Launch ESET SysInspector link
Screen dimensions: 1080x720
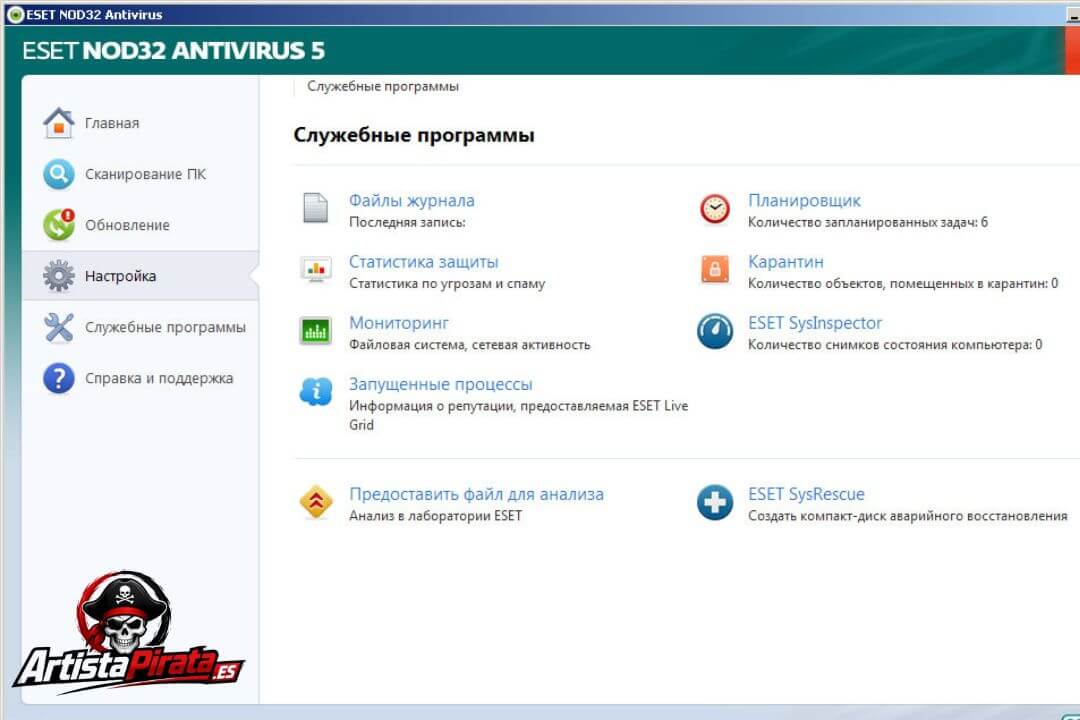tap(815, 323)
